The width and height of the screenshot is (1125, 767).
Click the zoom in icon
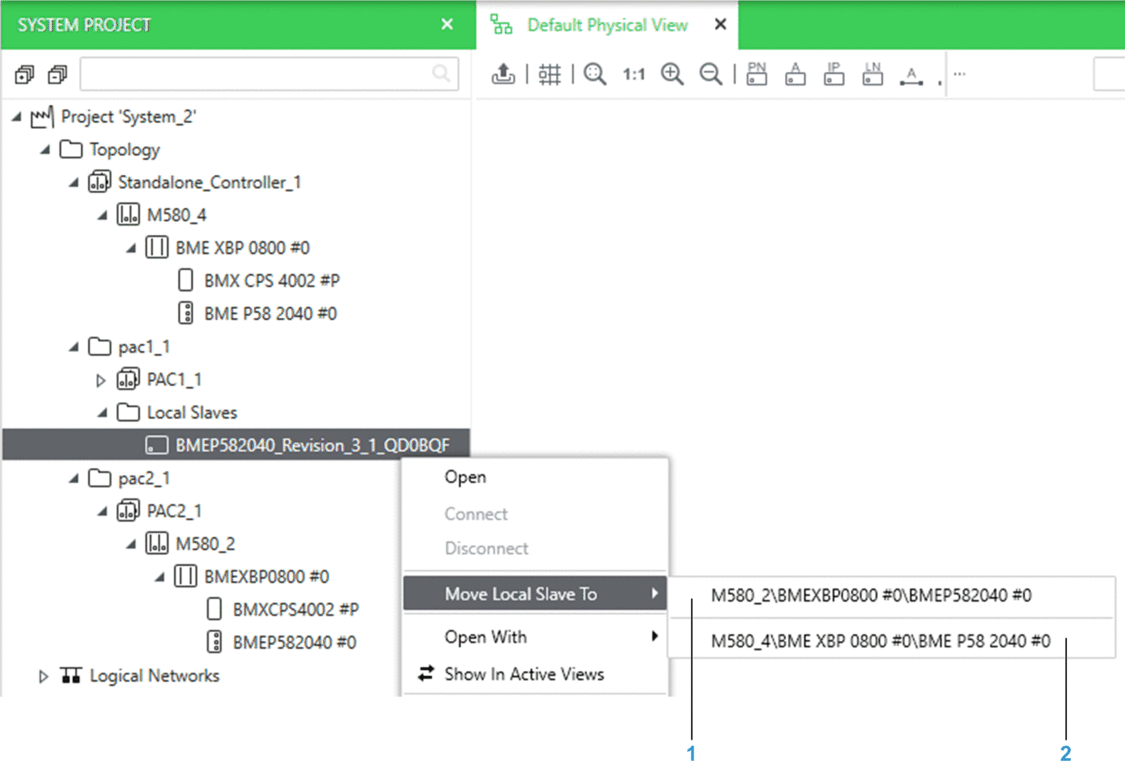point(672,74)
